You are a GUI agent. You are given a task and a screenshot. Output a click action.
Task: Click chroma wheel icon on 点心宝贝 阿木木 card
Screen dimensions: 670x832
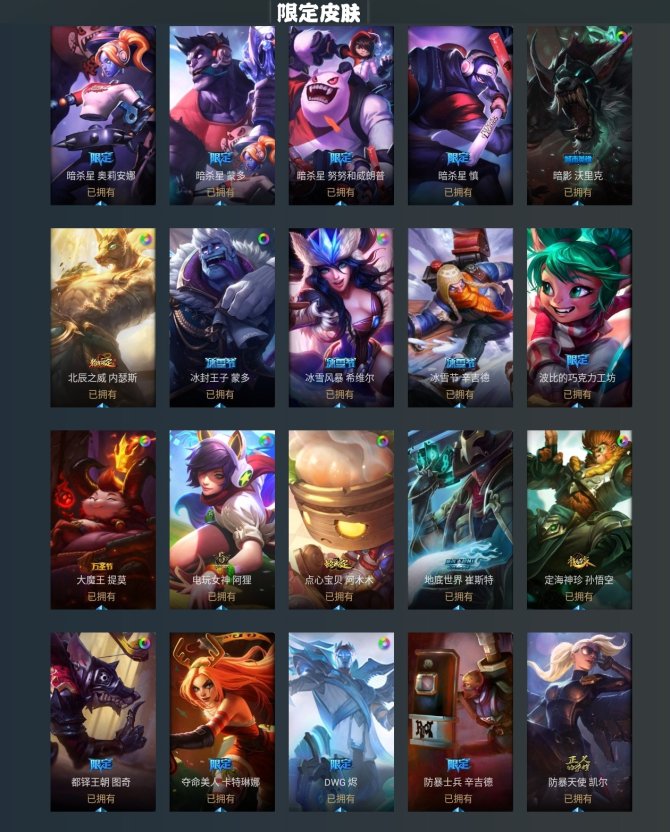tap(382, 441)
